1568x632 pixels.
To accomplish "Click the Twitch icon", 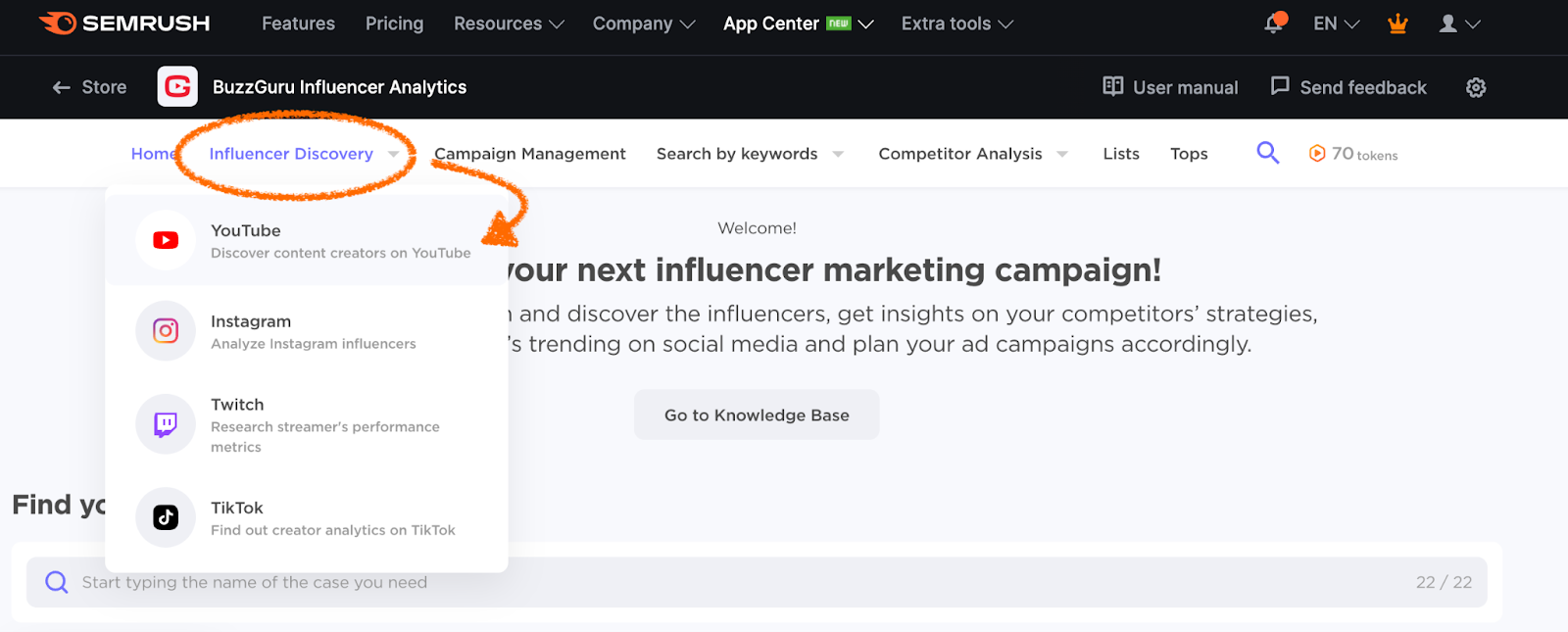I will point(166,424).
